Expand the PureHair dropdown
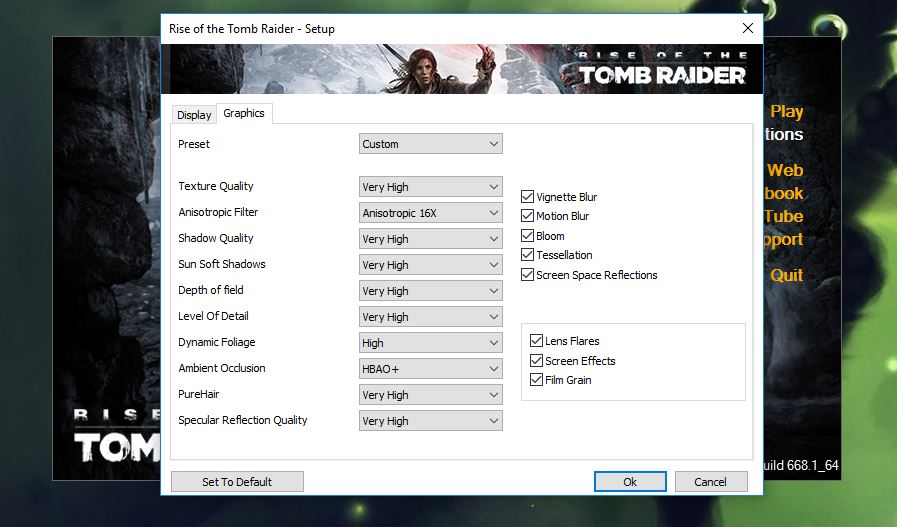897x527 pixels. [x=431, y=395]
